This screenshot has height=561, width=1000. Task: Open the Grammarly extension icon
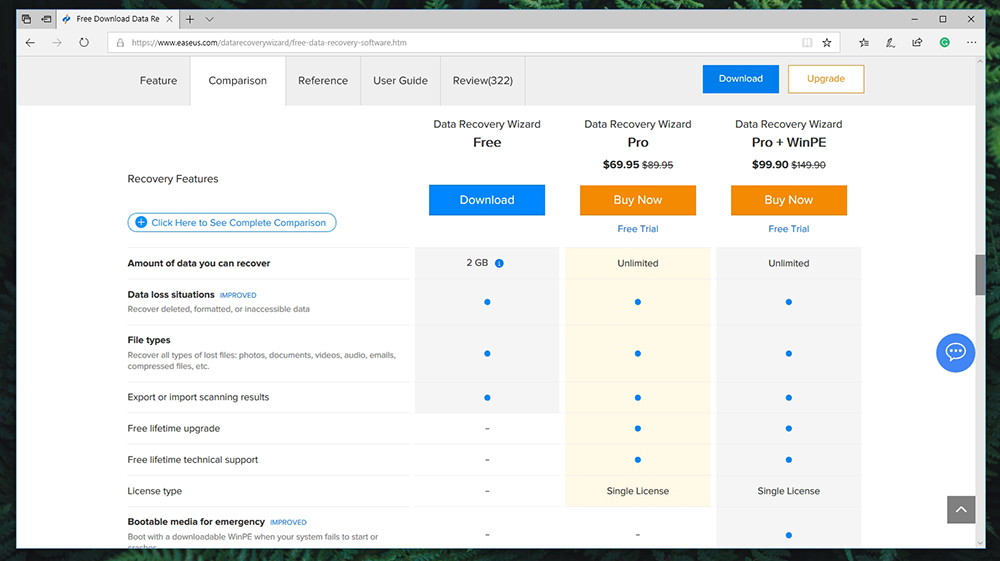coord(945,43)
